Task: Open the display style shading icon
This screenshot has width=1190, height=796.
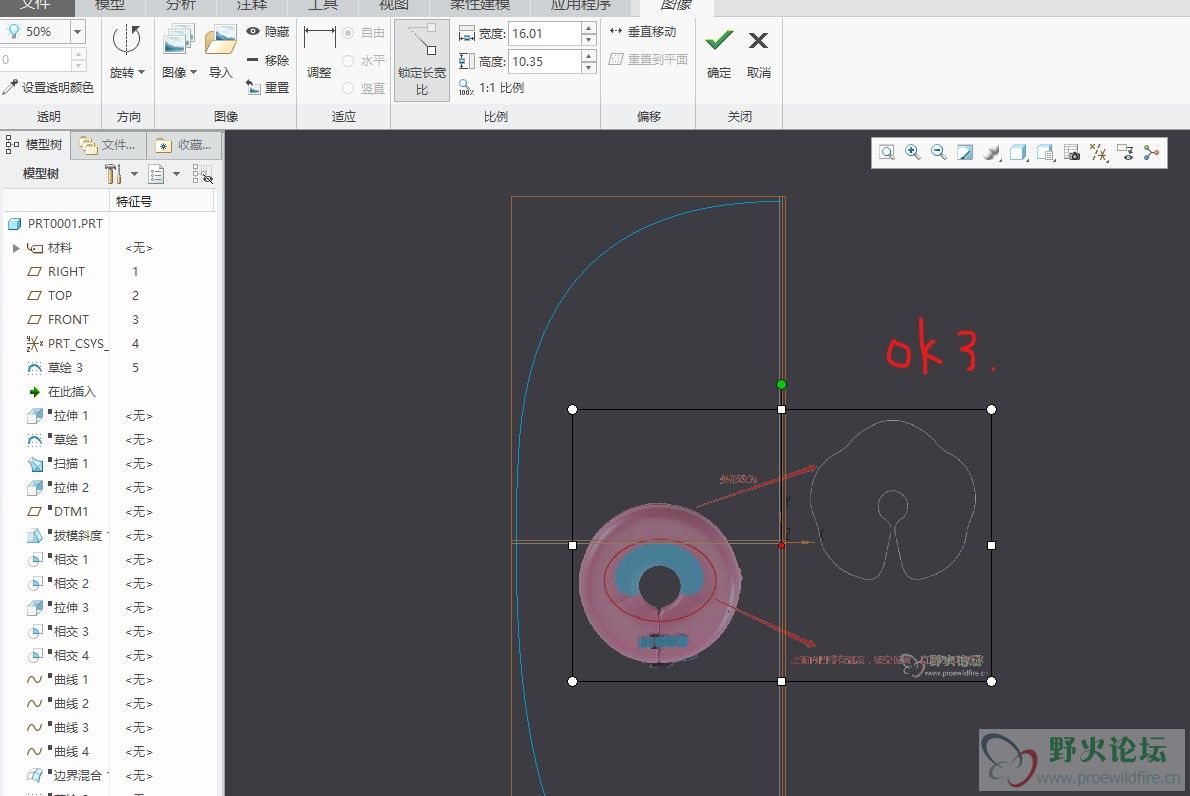Action: click(x=991, y=153)
